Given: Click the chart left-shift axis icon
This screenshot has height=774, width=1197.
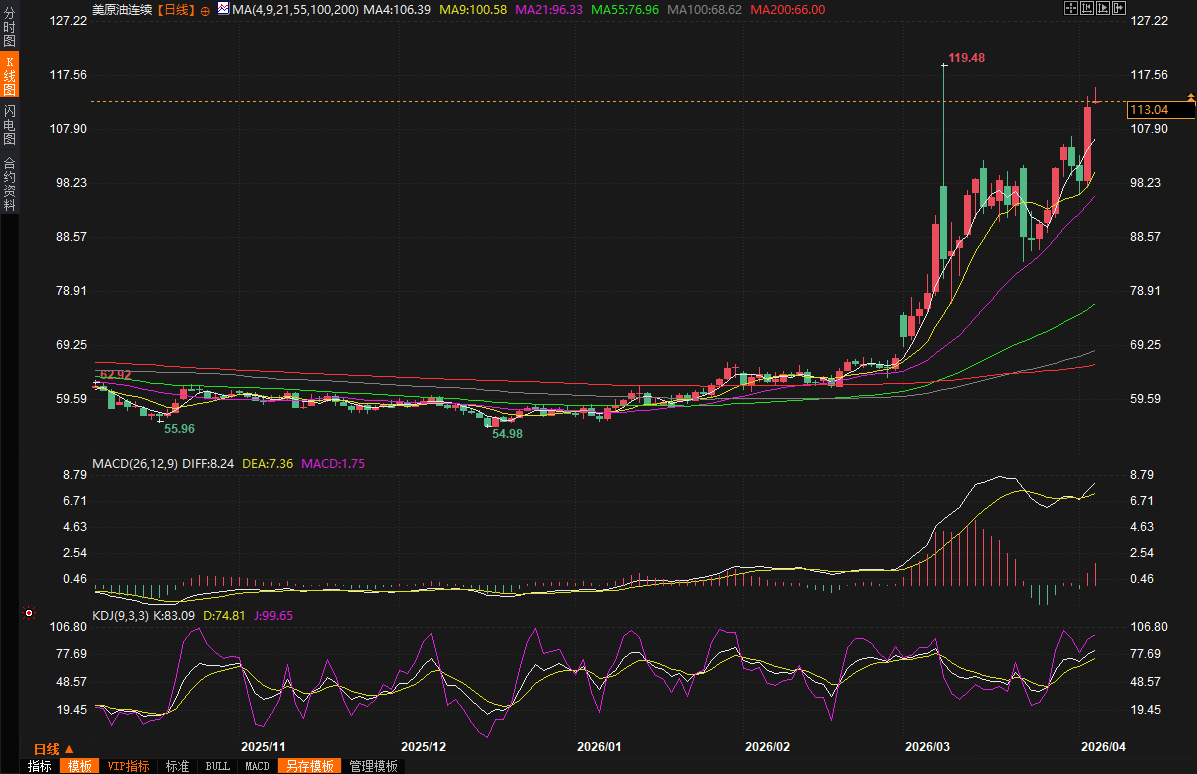Looking at the screenshot, I should click(x=1087, y=8).
